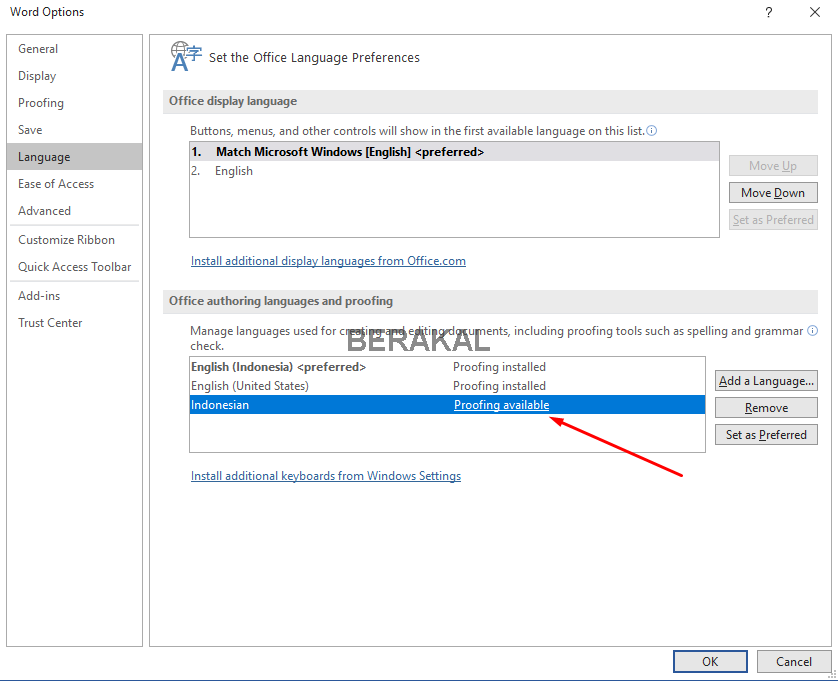Image resolution: width=838 pixels, height=681 pixels.
Task: Click the Cancel button
Action: [794, 661]
